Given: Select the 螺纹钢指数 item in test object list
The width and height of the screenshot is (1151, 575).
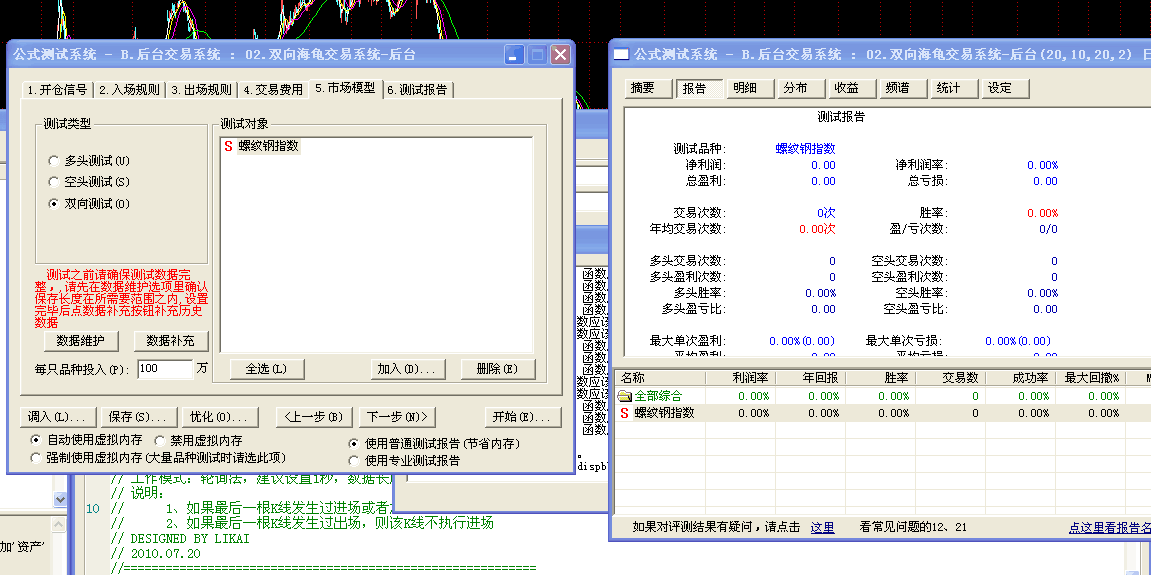Looking at the screenshot, I should (x=267, y=146).
